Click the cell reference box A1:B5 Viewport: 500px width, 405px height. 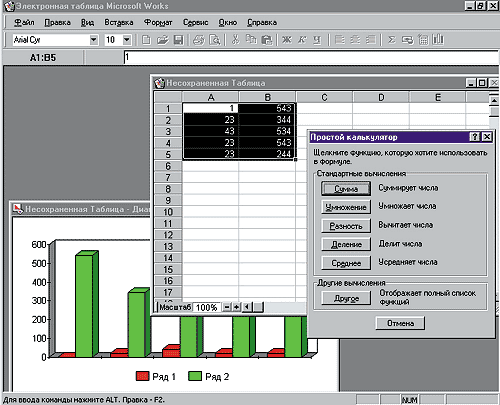click(43, 58)
